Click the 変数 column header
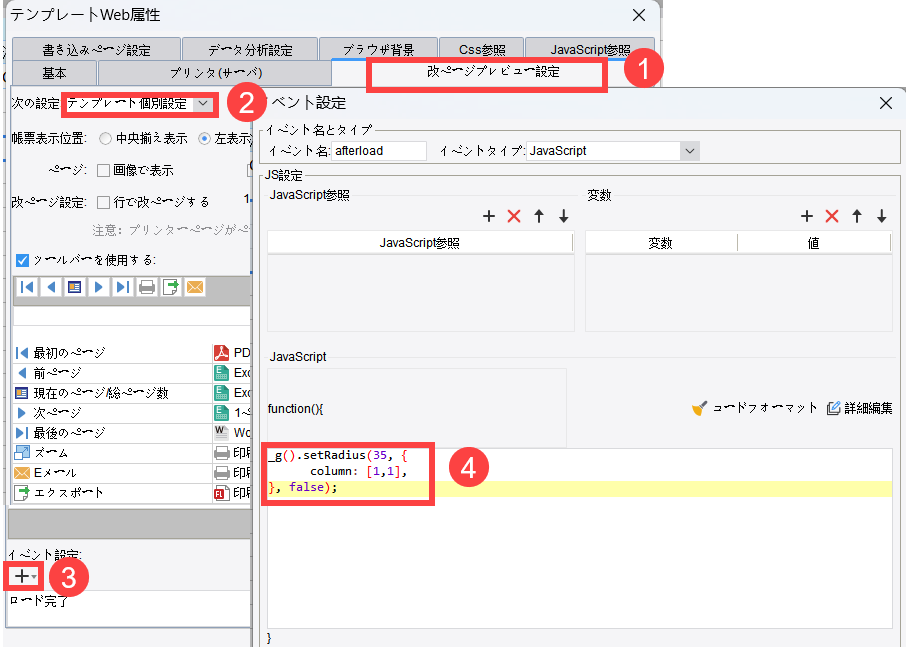 [661, 243]
